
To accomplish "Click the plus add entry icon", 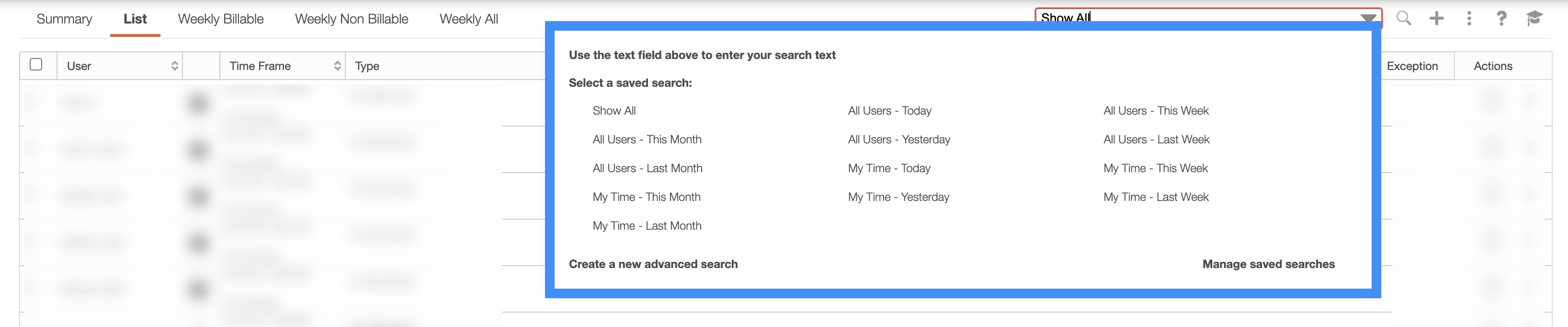I will coord(1436,18).
